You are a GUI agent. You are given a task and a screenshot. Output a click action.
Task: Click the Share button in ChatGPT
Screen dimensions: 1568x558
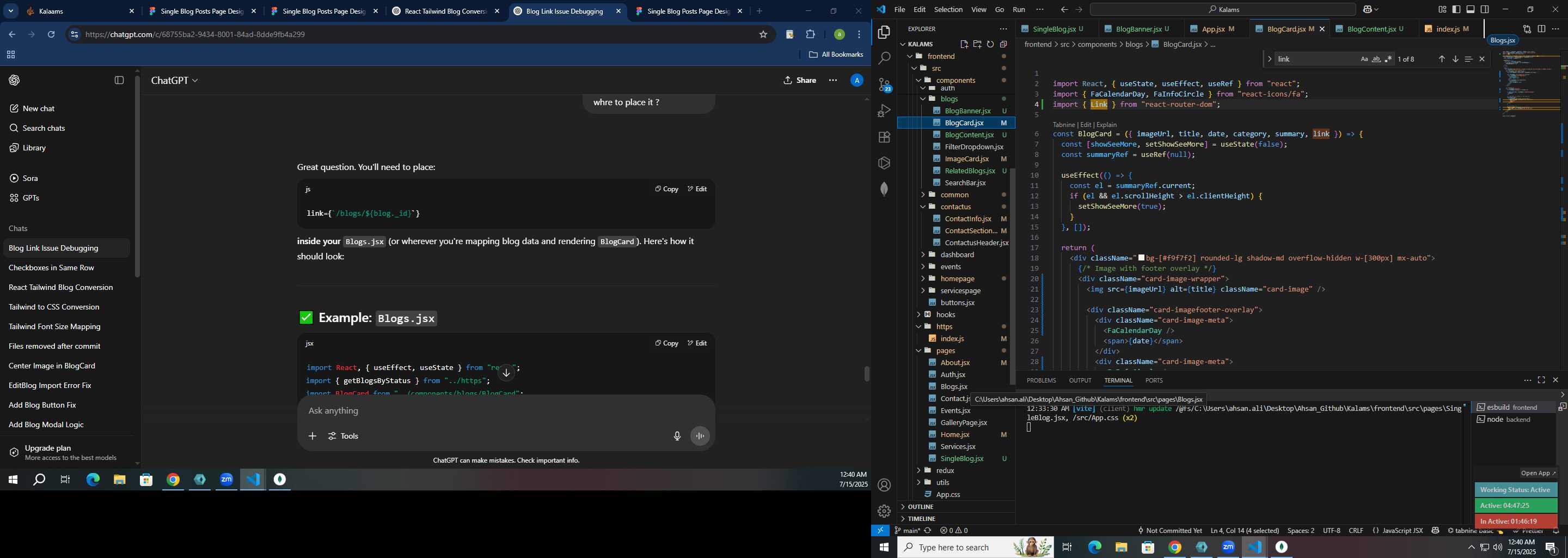pos(800,81)
